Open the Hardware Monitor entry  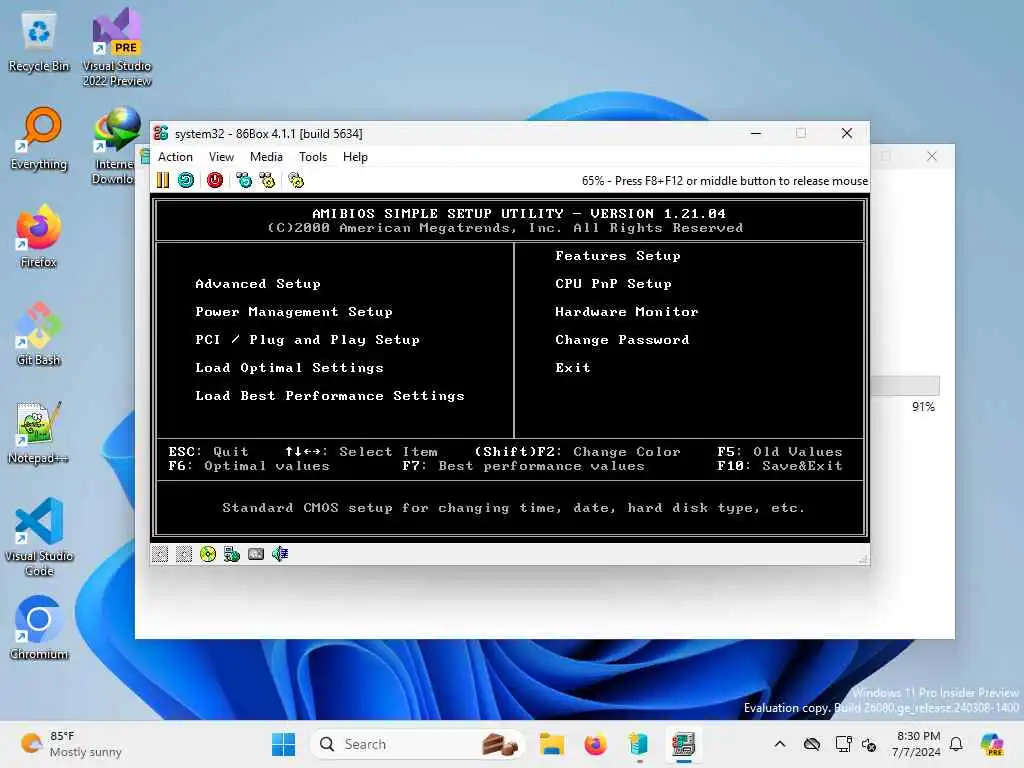click(627, 312)
